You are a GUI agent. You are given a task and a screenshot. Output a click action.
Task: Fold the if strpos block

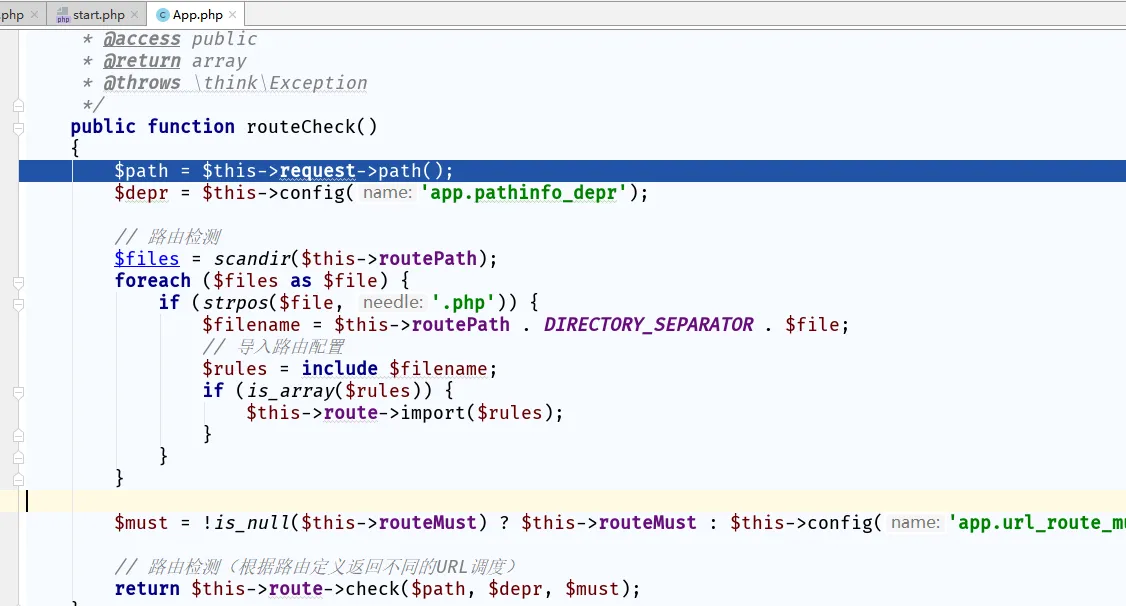pyautogui.click(x=18, y=303)
